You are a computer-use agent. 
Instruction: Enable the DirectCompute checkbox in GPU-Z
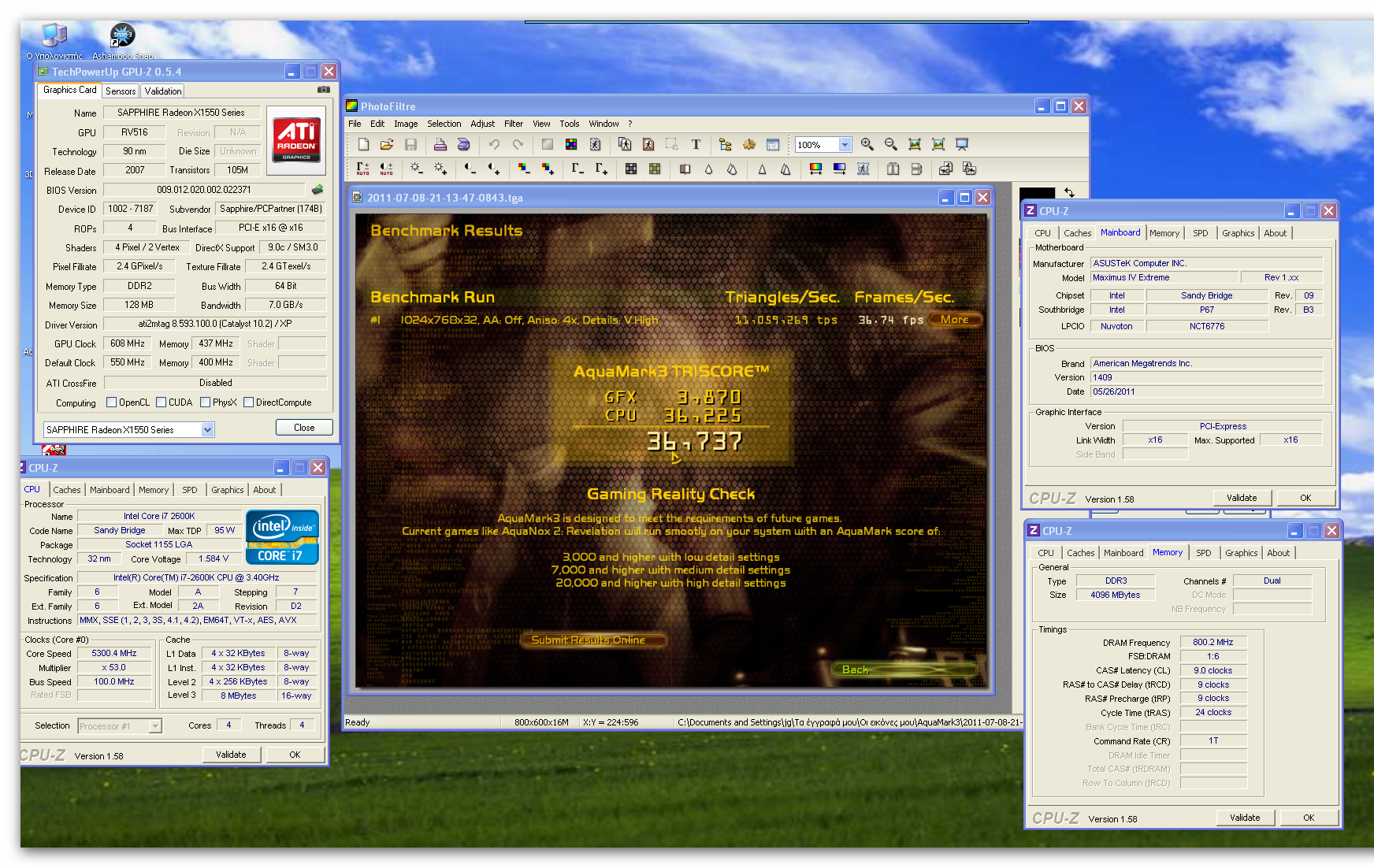tap(248, 402)
